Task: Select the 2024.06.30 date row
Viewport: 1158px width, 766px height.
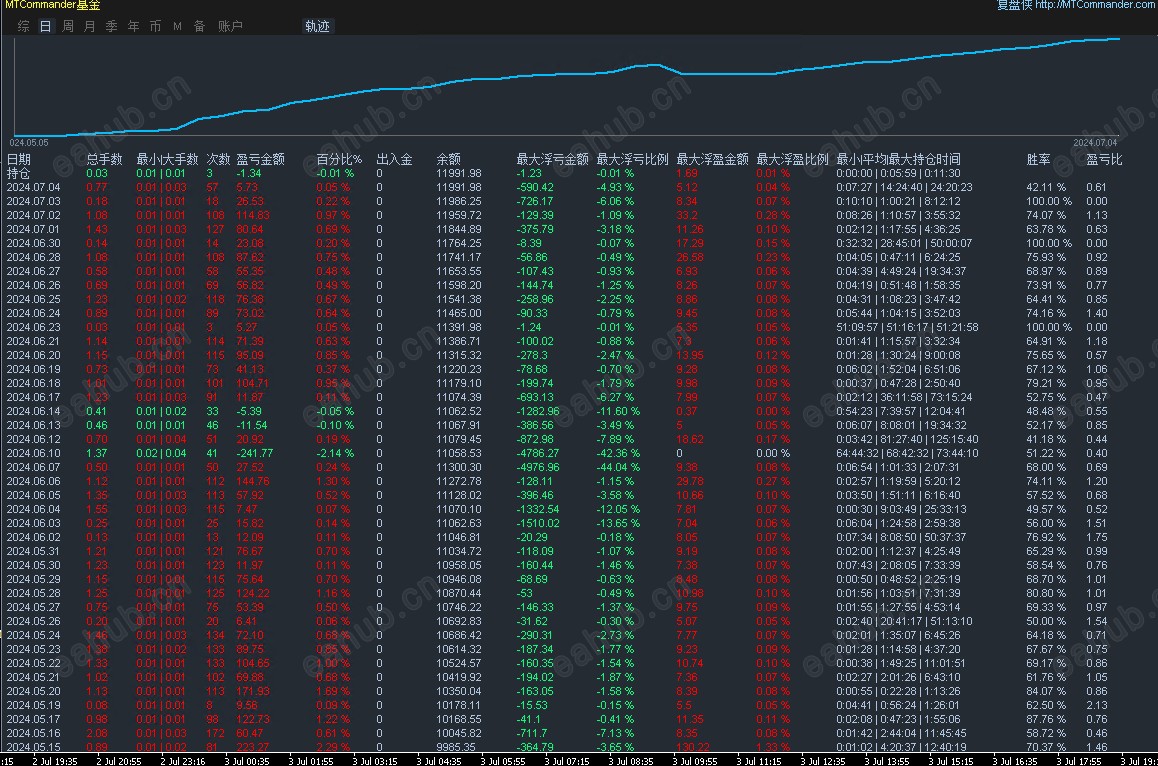Action: pos(34,244)
